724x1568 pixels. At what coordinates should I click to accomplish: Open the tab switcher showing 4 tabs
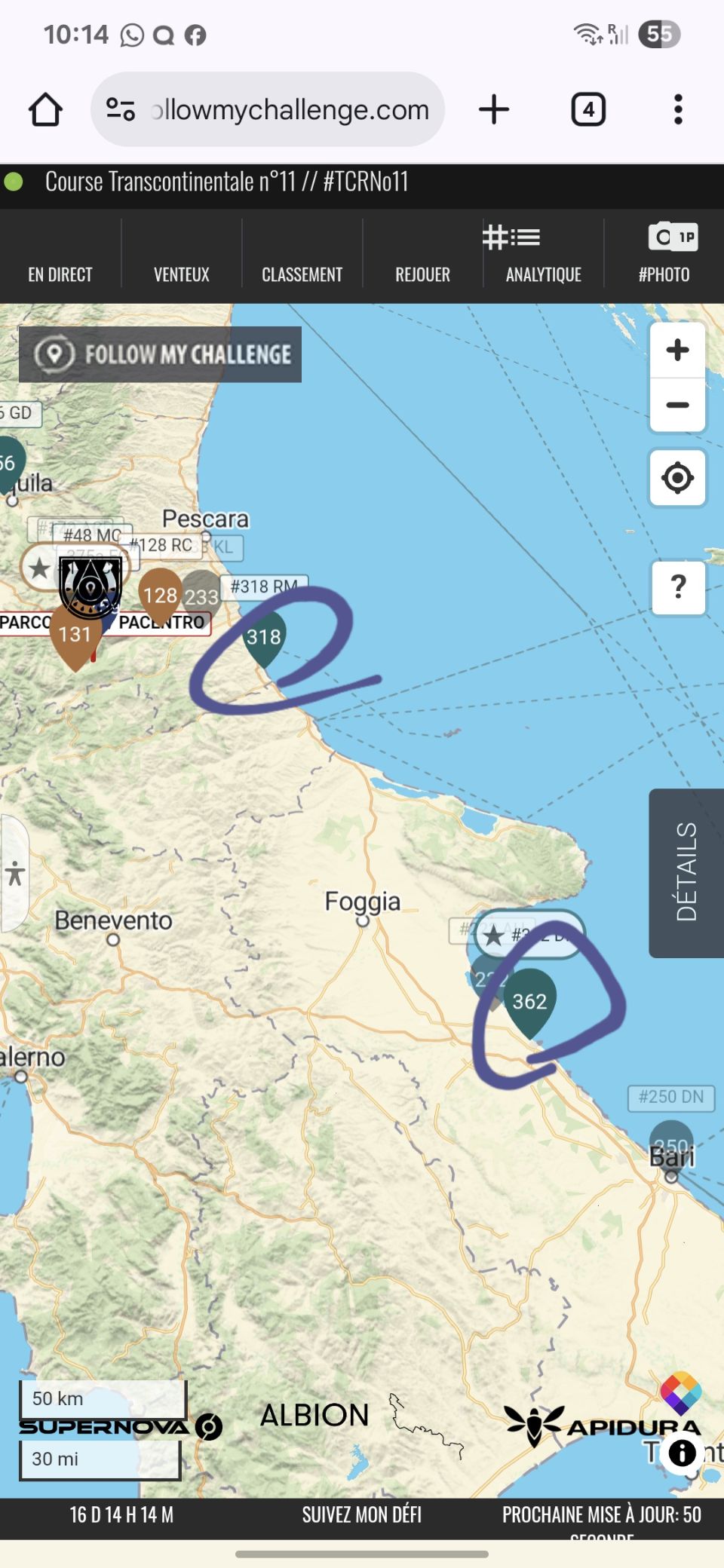[588, 109]
